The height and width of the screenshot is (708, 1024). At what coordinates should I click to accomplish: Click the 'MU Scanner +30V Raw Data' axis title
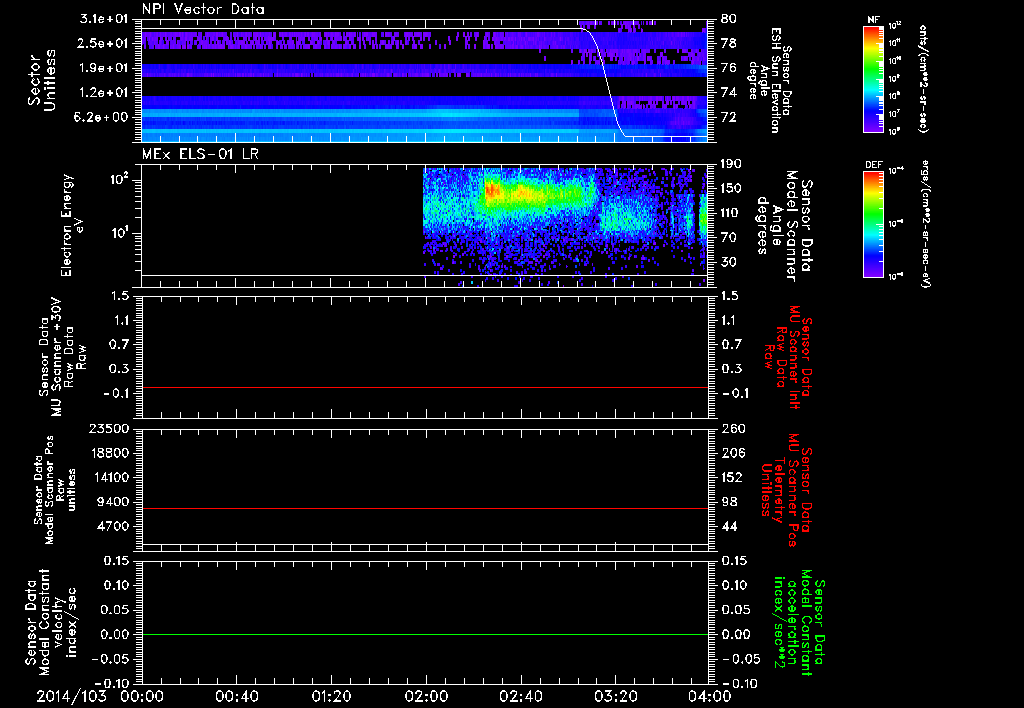pyautogui.click(x=63, y=357)
